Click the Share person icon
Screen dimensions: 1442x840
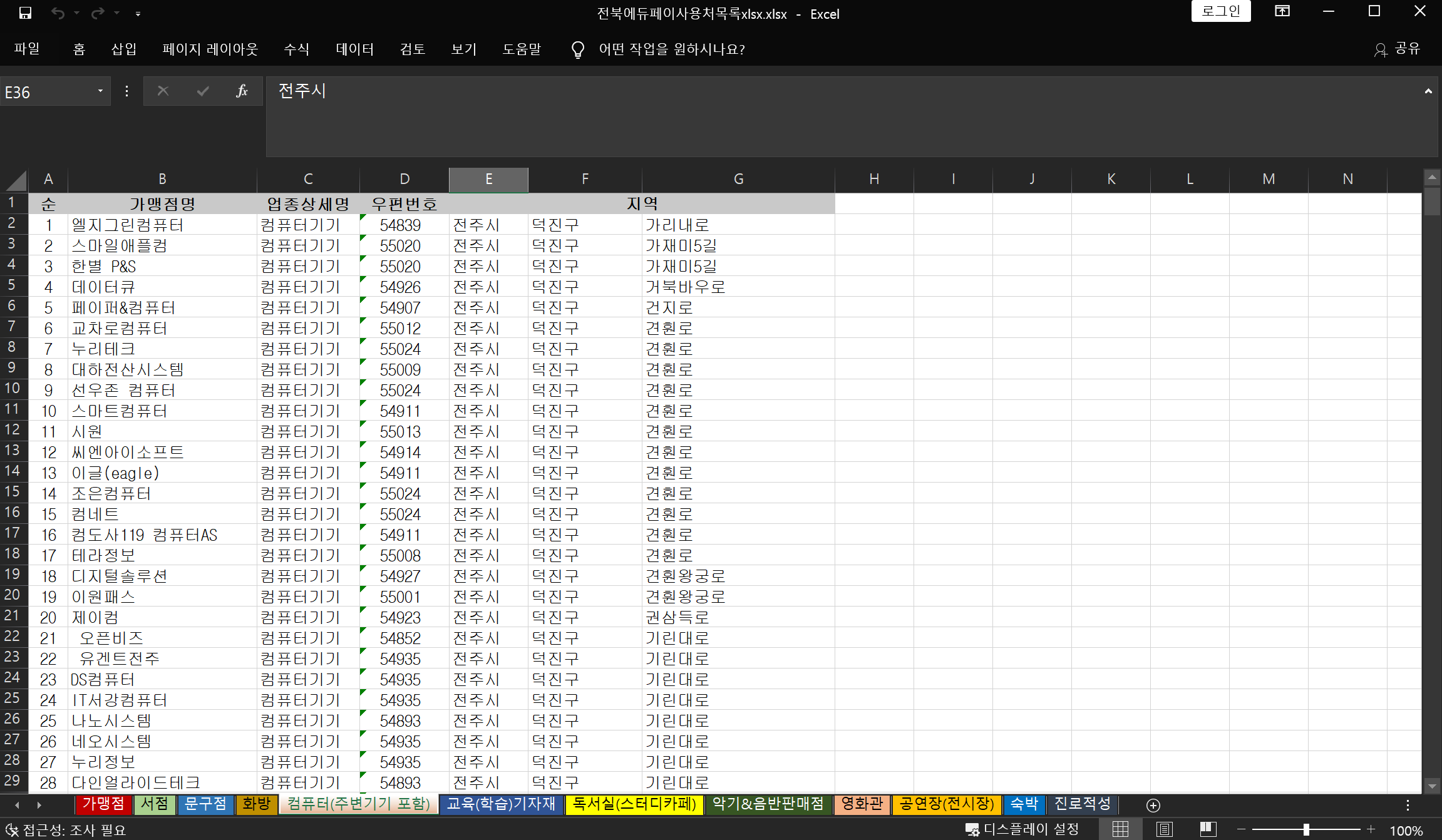point(1380,49)
